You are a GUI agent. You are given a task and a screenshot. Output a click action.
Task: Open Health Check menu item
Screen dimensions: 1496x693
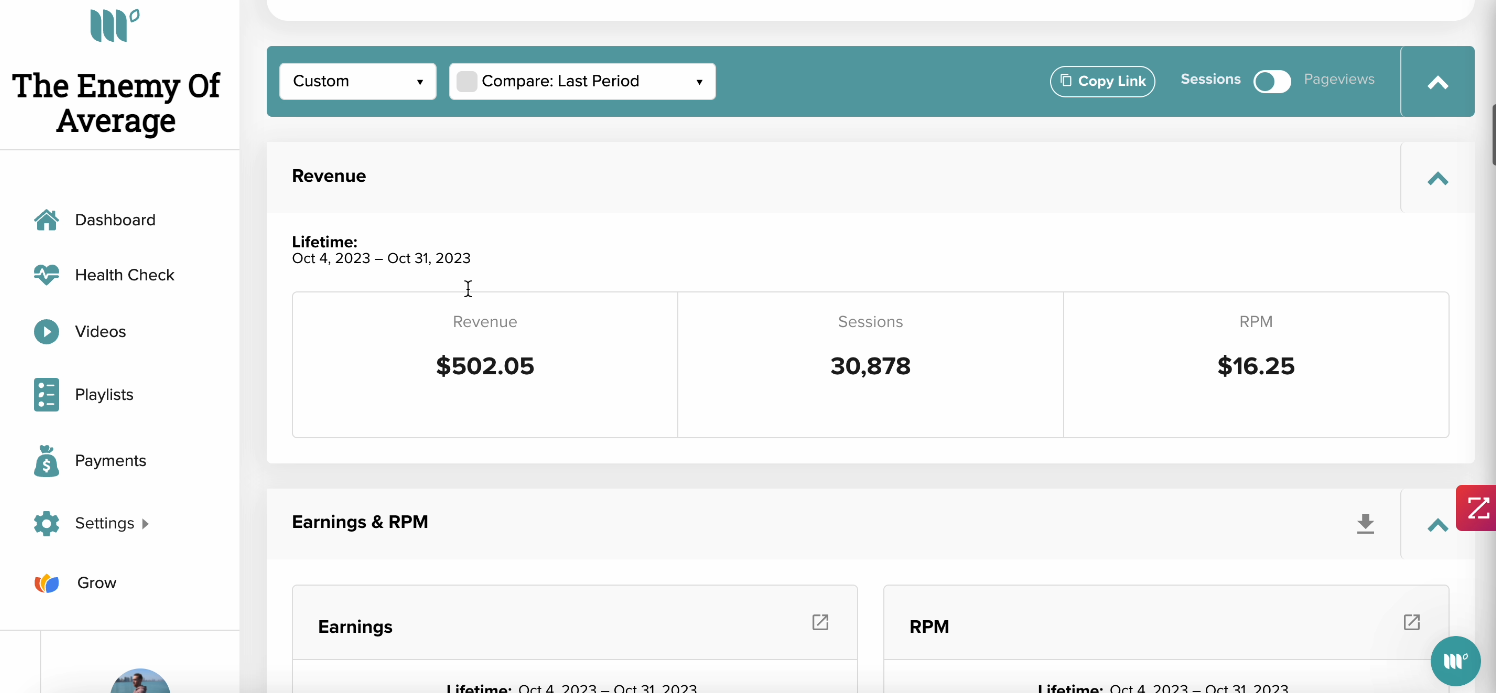[125, 275]
